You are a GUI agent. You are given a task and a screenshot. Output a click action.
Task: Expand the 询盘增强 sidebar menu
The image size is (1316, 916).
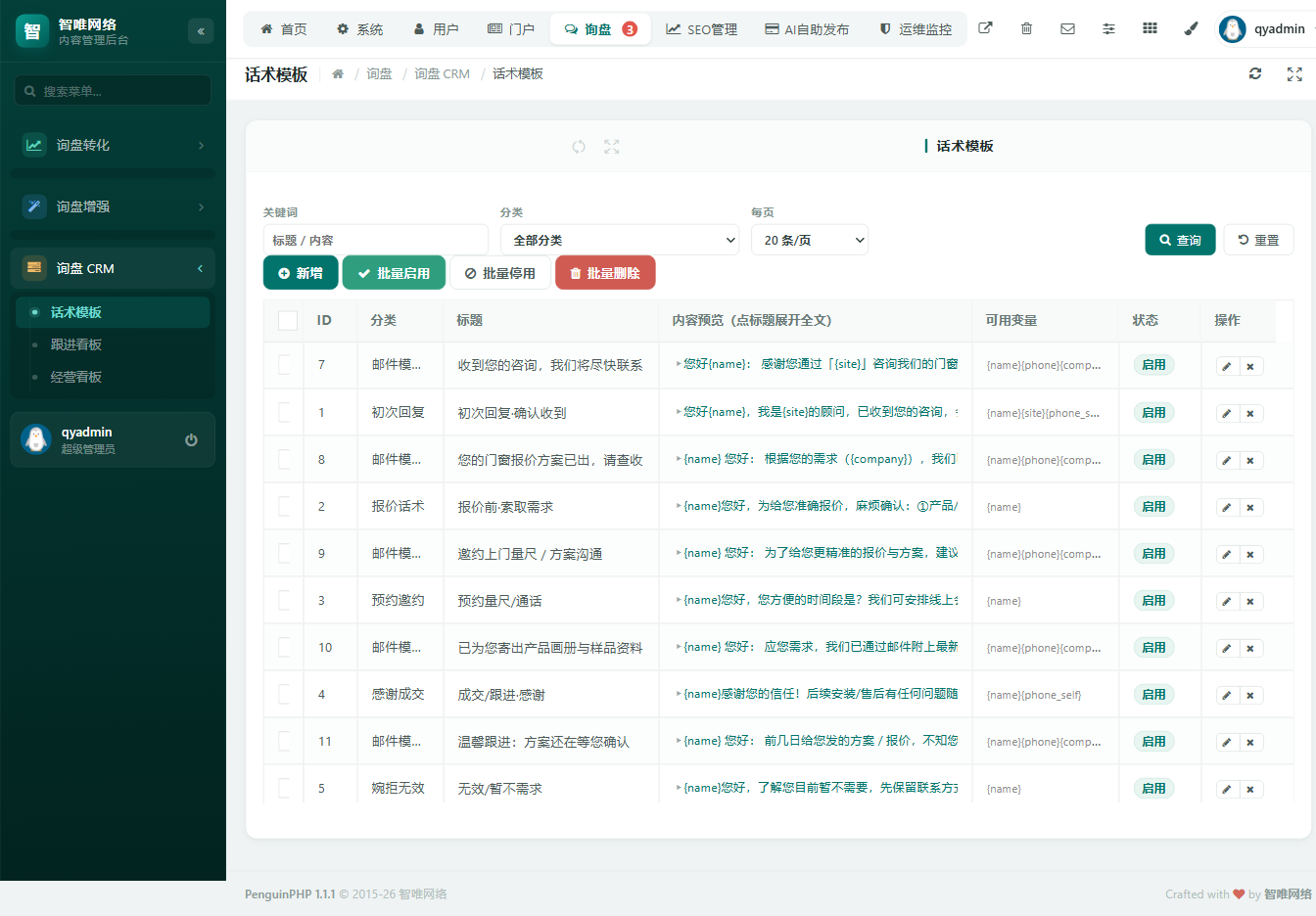pyautogui.click(x=113, y=206)
